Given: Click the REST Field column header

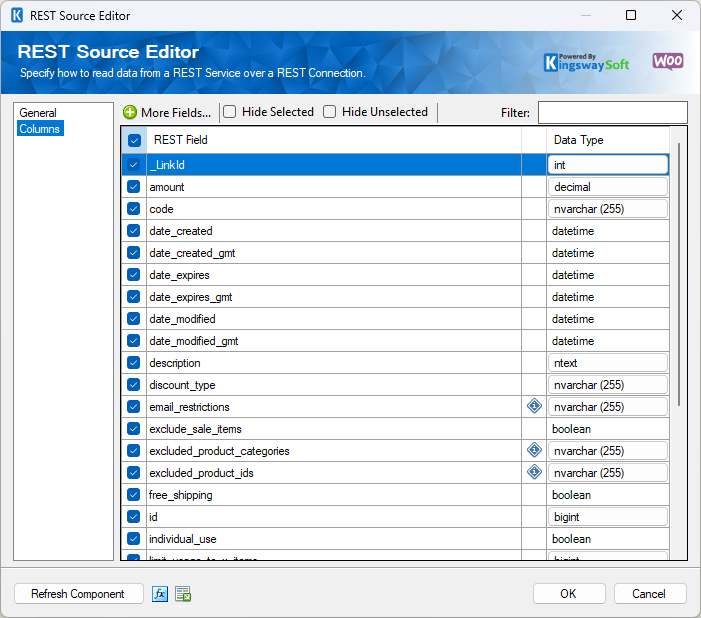Looking at the screenshot, I should click(x=334, y=140).
